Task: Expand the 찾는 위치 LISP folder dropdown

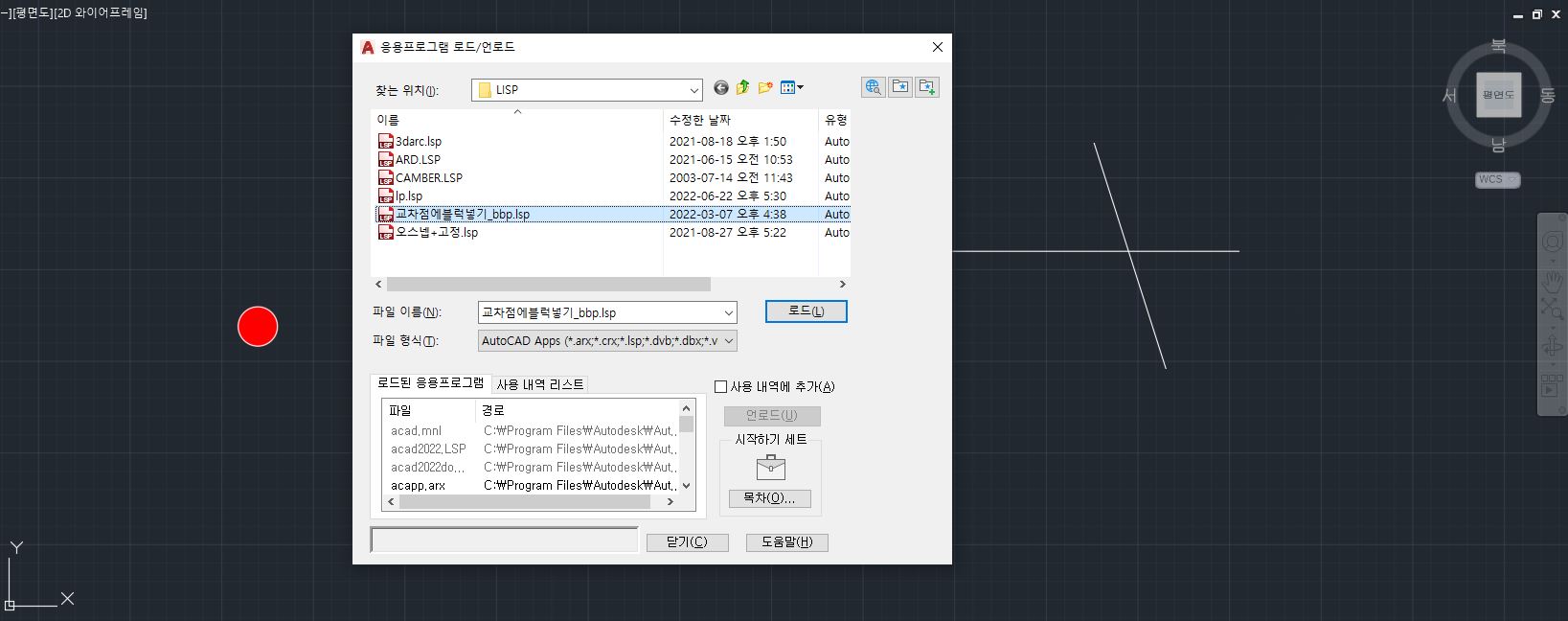Action: 693,90
